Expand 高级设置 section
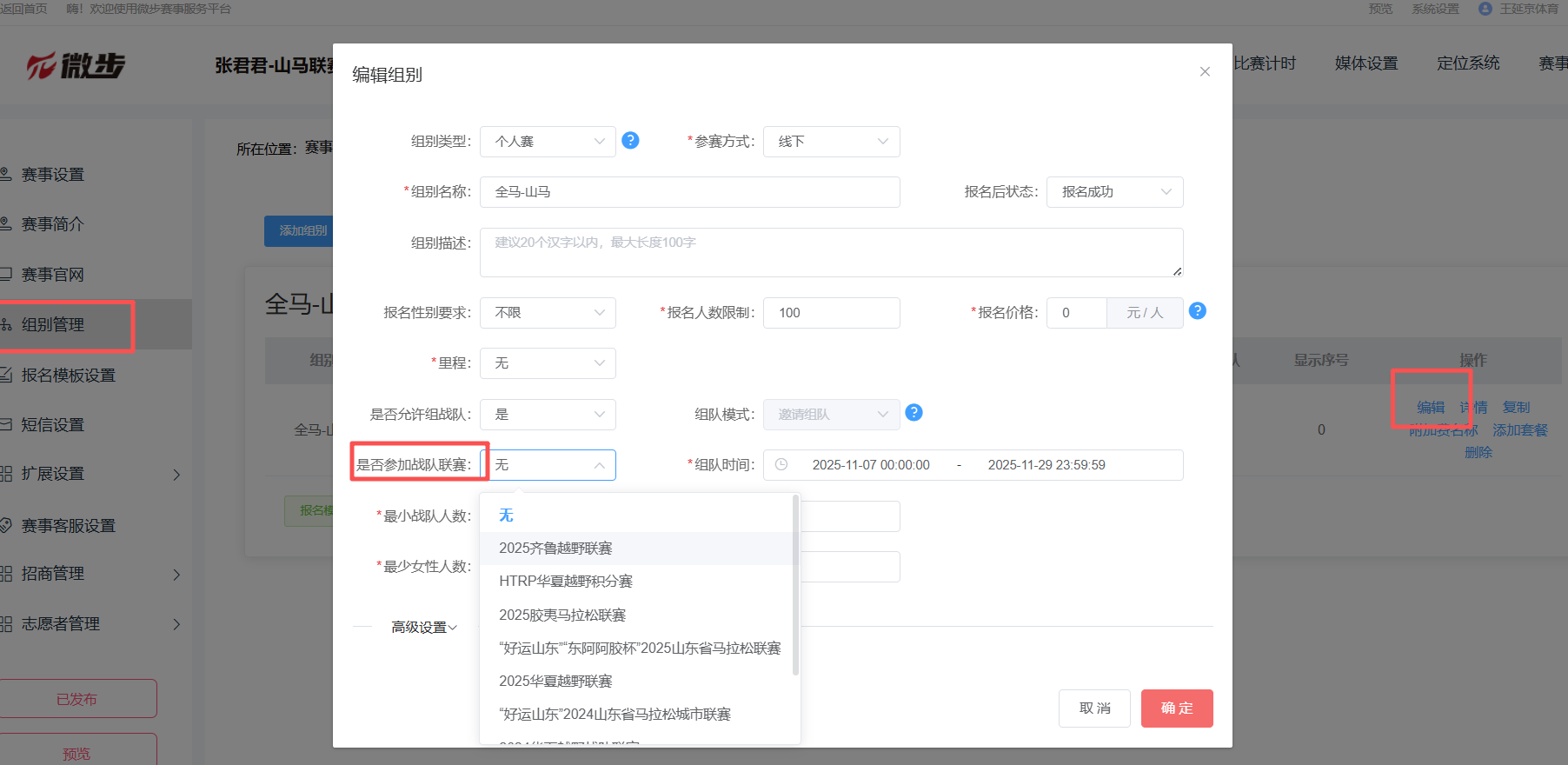Image resolution: width=1568 pixels, height=765 pixels. (x=423, y=628)
